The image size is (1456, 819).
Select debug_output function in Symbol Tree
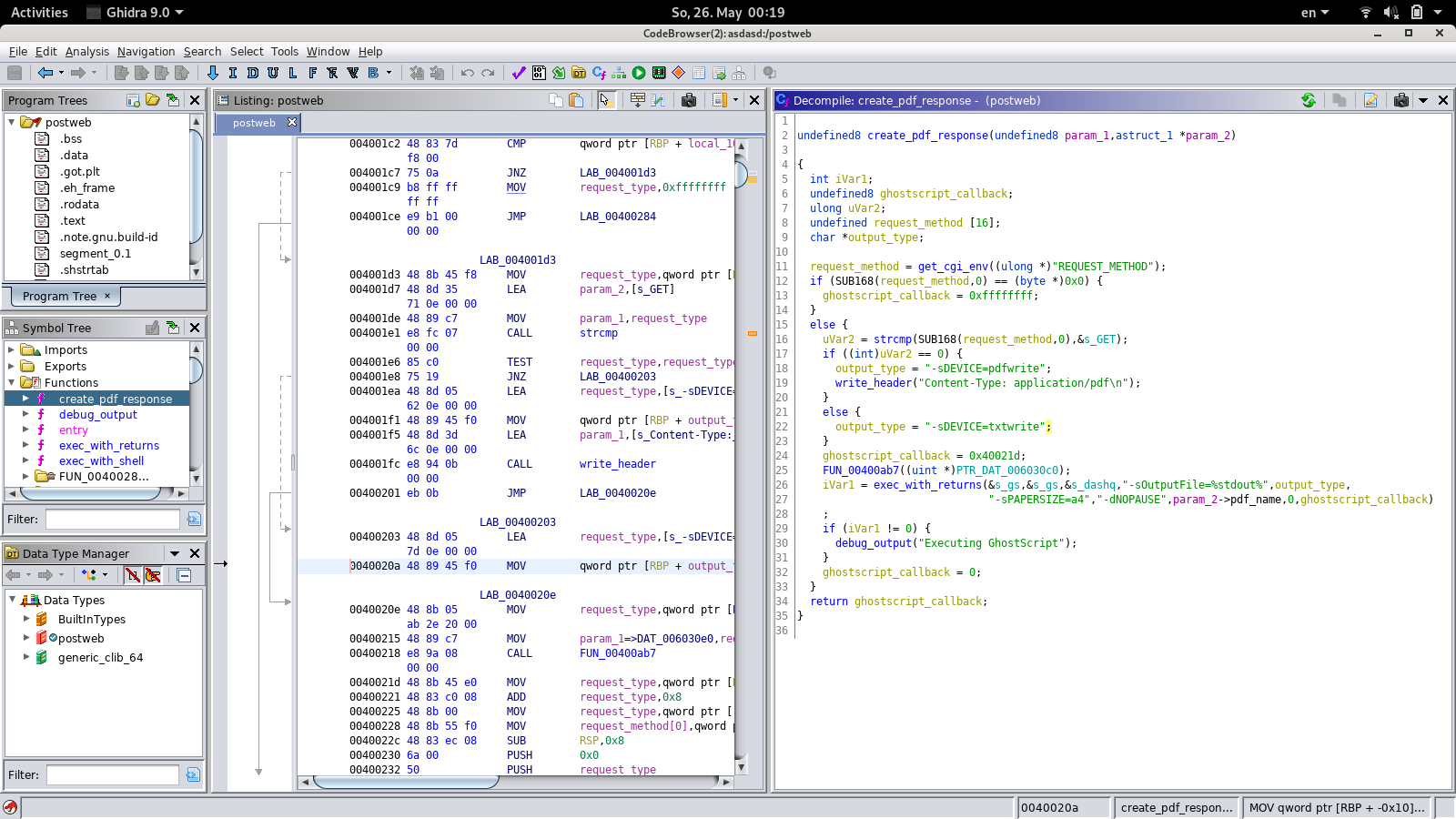coord(97,414)
